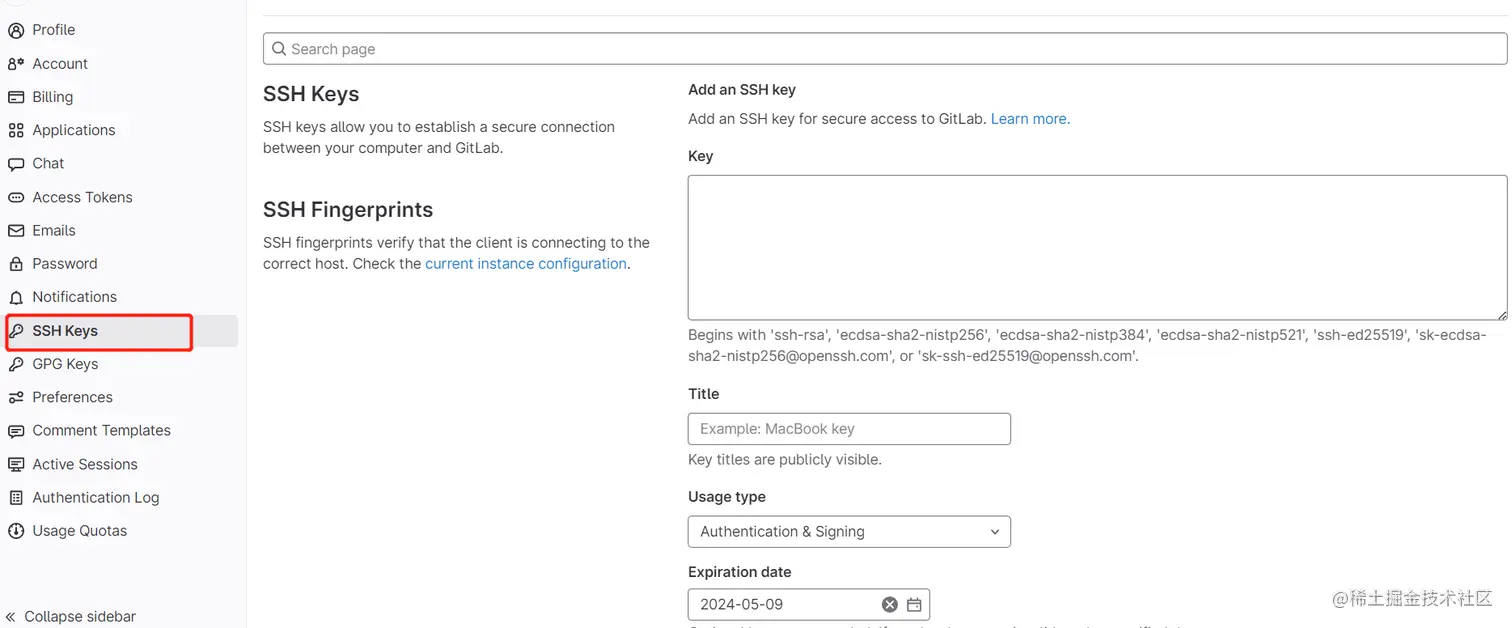This screenshot has width=1512, height=628.
Task: Click the Active Sessions monitor icon
Action: coord(16,464)
